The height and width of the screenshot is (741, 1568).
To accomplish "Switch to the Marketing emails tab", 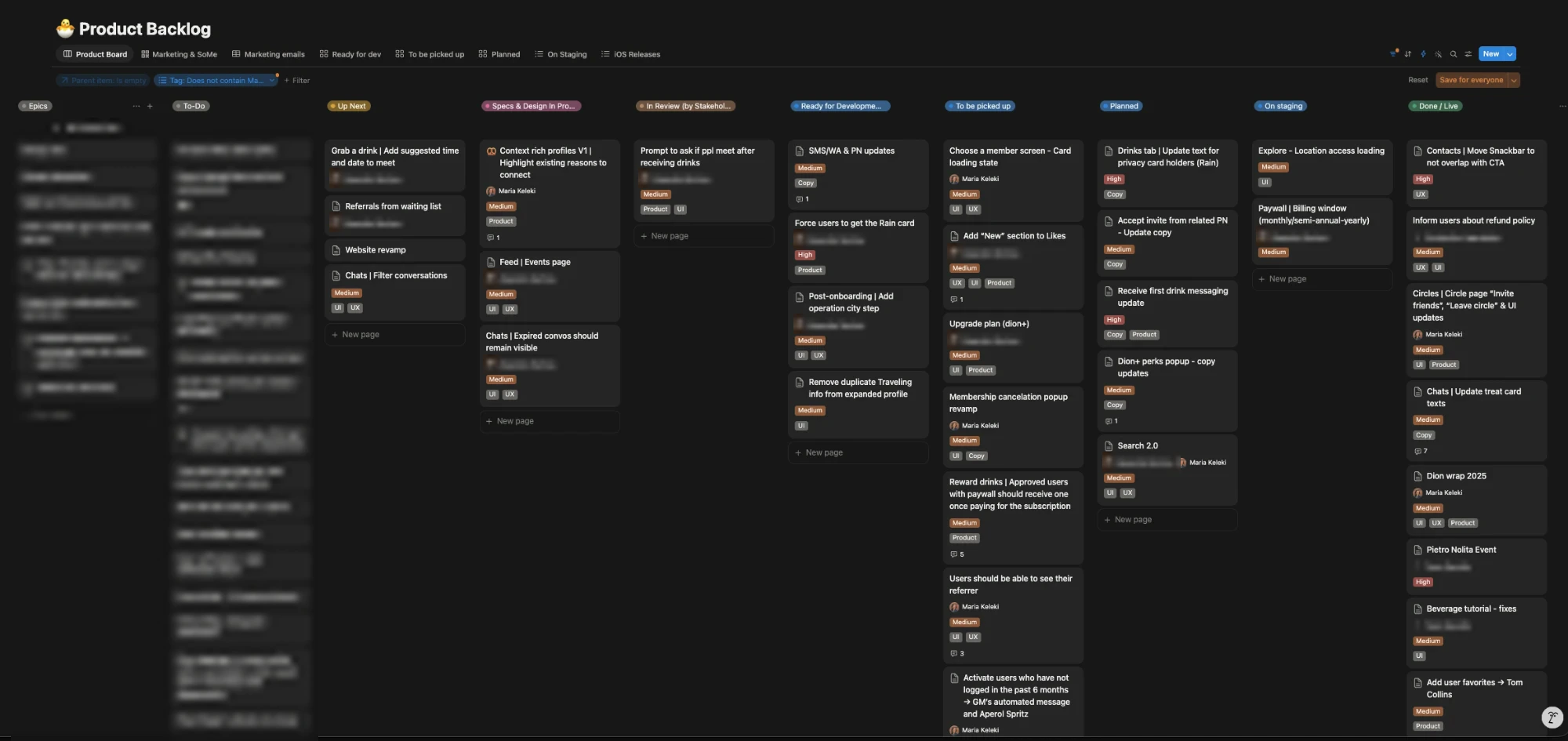I will [x=268, y=54].
